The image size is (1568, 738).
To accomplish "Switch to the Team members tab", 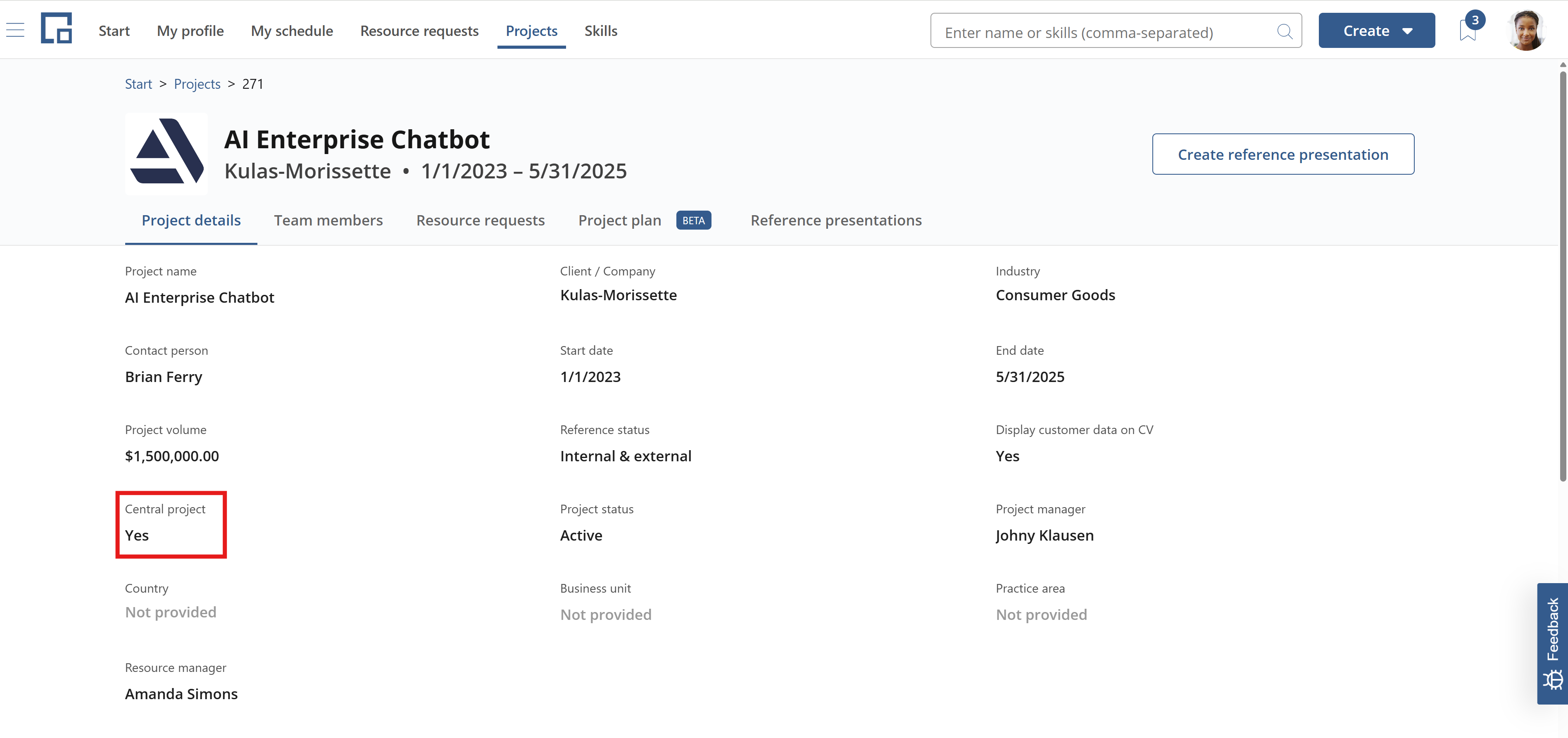I will (328, 220).
